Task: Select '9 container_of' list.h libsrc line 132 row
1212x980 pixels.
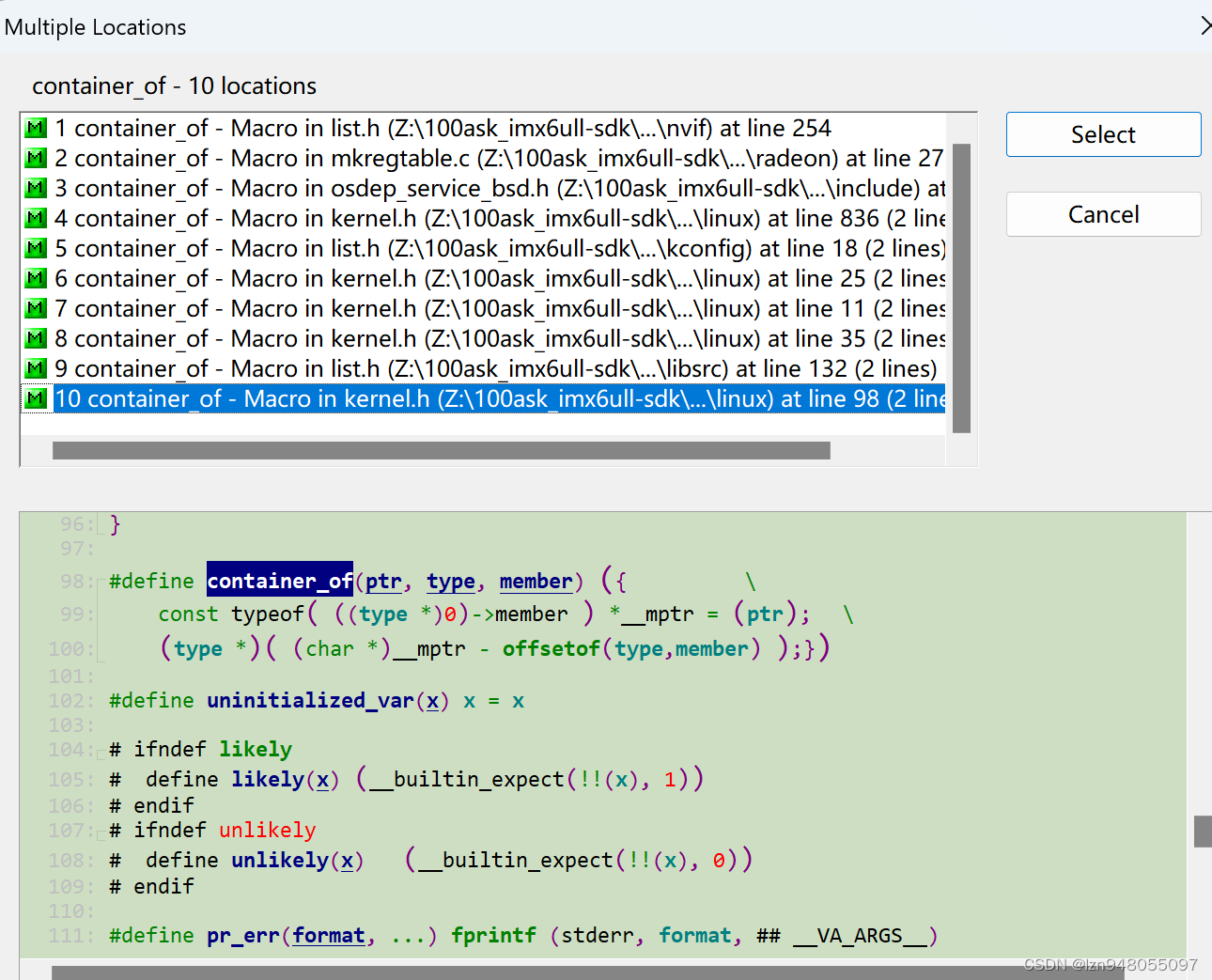Action: tap(483, 368)
